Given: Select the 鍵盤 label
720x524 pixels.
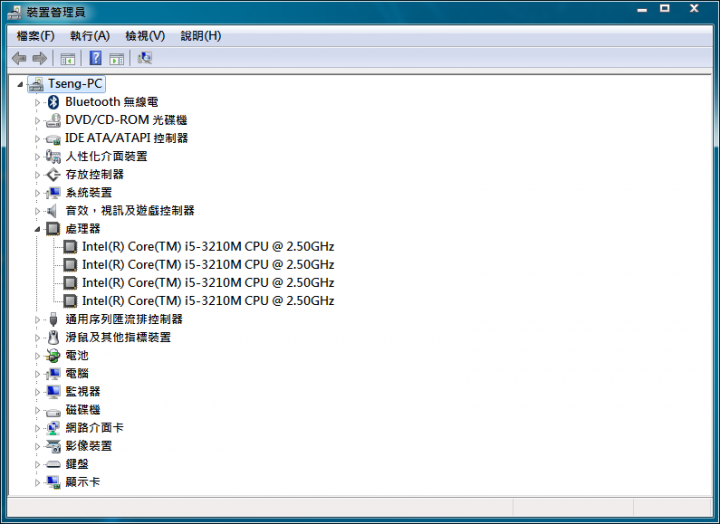Looking at the screenshot, I should [77, 464].
